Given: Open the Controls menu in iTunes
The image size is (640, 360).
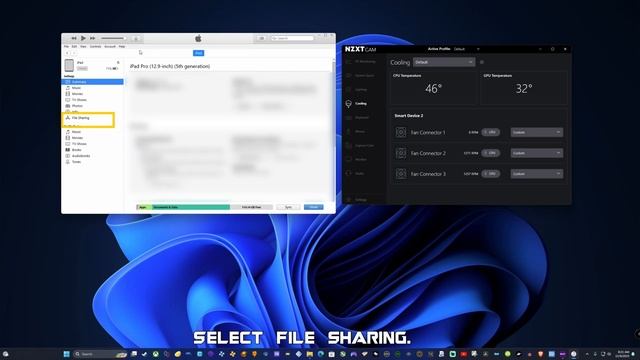Looking at the screenshot, I should (x=96, y=47).
